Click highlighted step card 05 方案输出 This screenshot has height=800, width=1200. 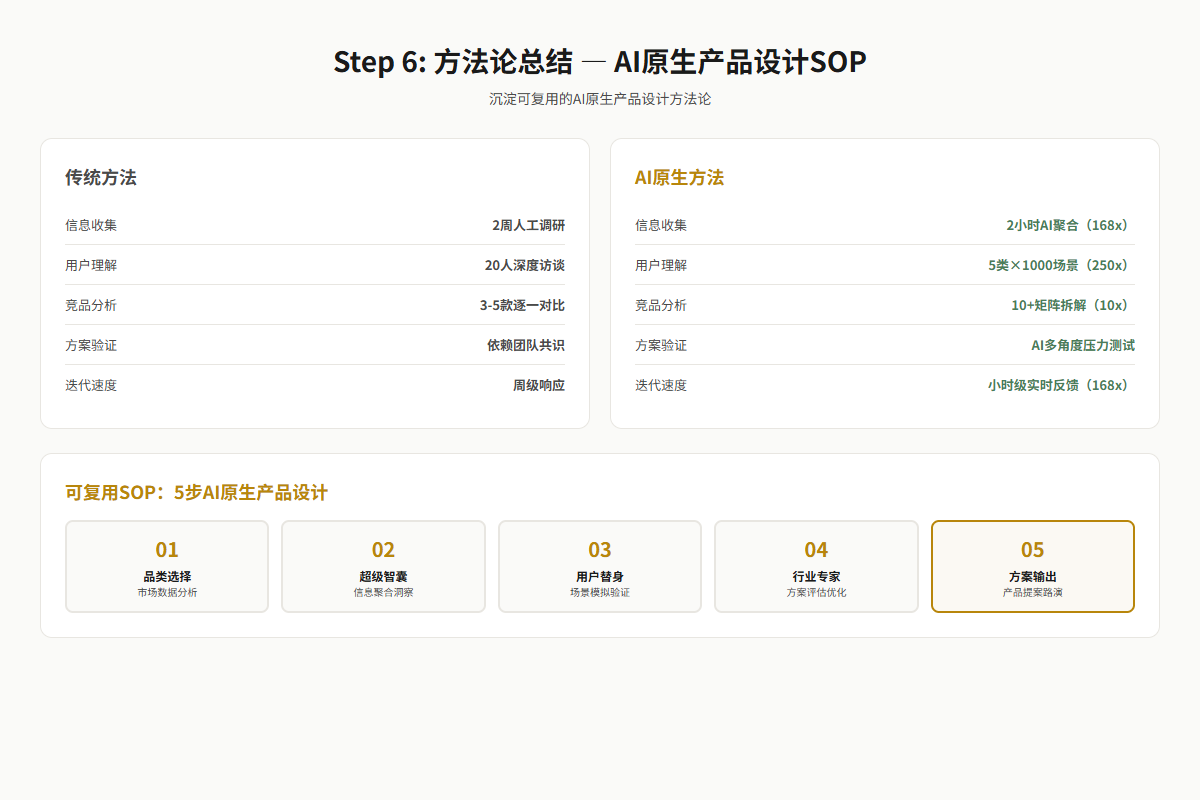tap(1033, 566)
